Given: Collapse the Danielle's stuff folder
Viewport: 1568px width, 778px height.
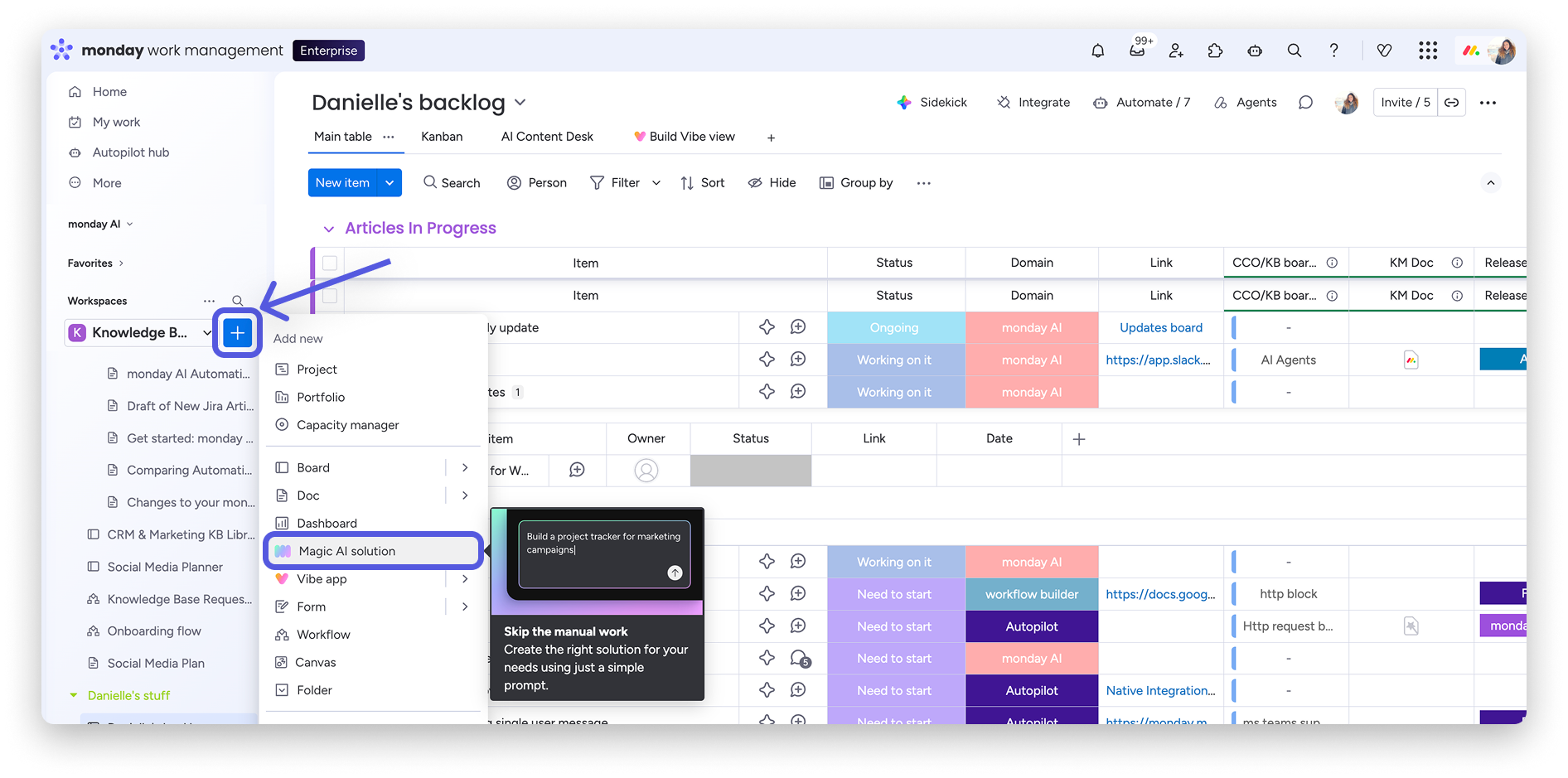Looking at the screenshot, I should [74, 696].
